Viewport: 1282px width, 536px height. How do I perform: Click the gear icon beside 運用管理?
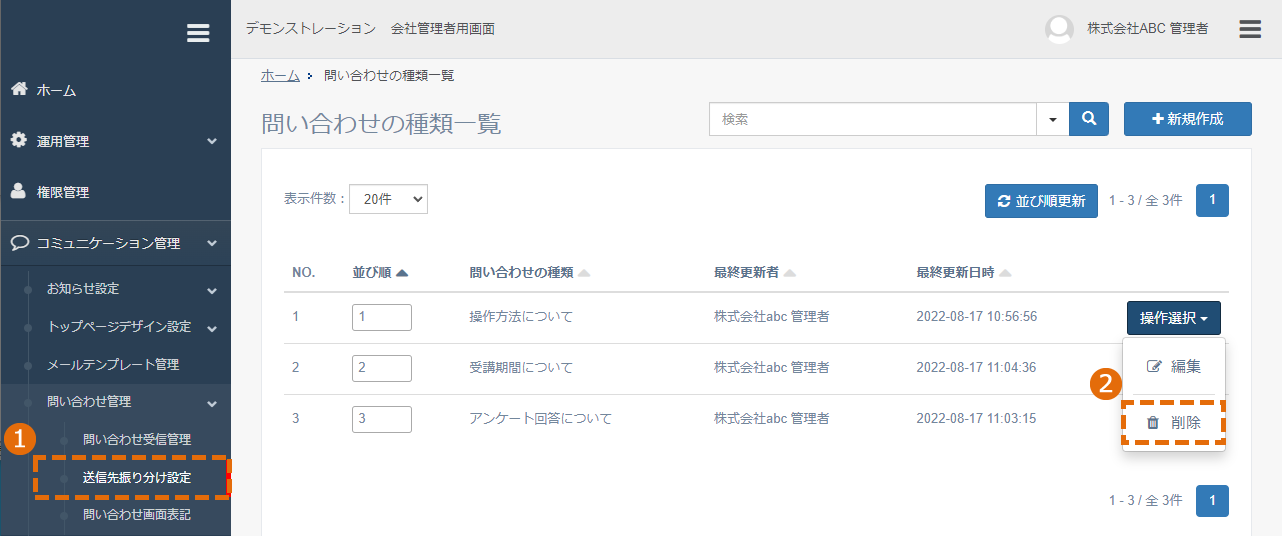point(19,140)
